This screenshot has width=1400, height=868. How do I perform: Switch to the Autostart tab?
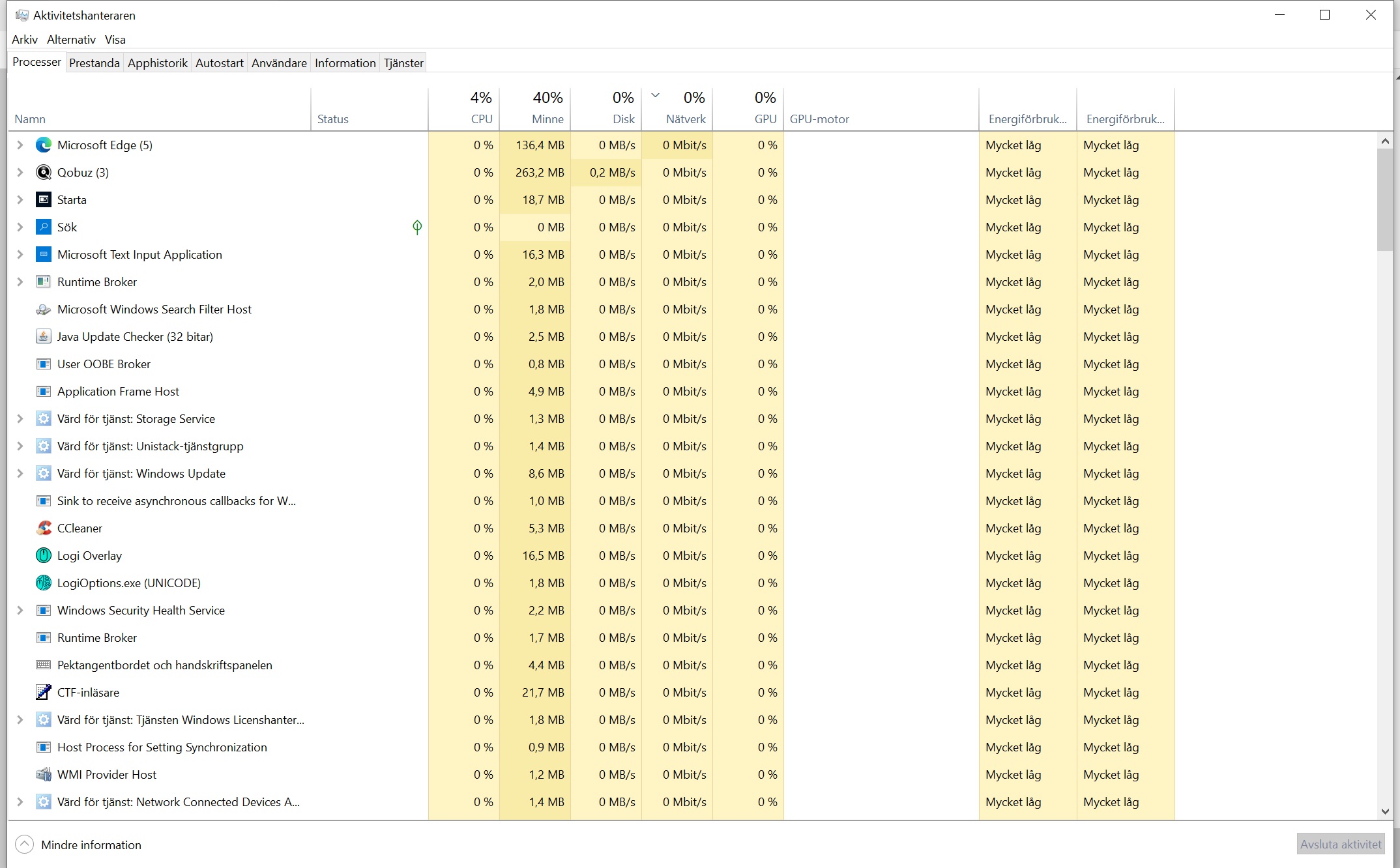point(220,63)
